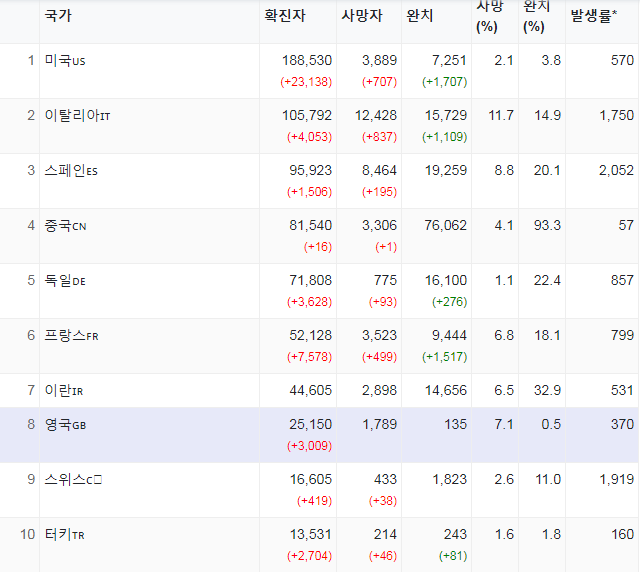The width and height of the screenshot is (640, 572).
Task: Sort by 확진자 column header
Action: pyautogui.click(x=284, y=16)
